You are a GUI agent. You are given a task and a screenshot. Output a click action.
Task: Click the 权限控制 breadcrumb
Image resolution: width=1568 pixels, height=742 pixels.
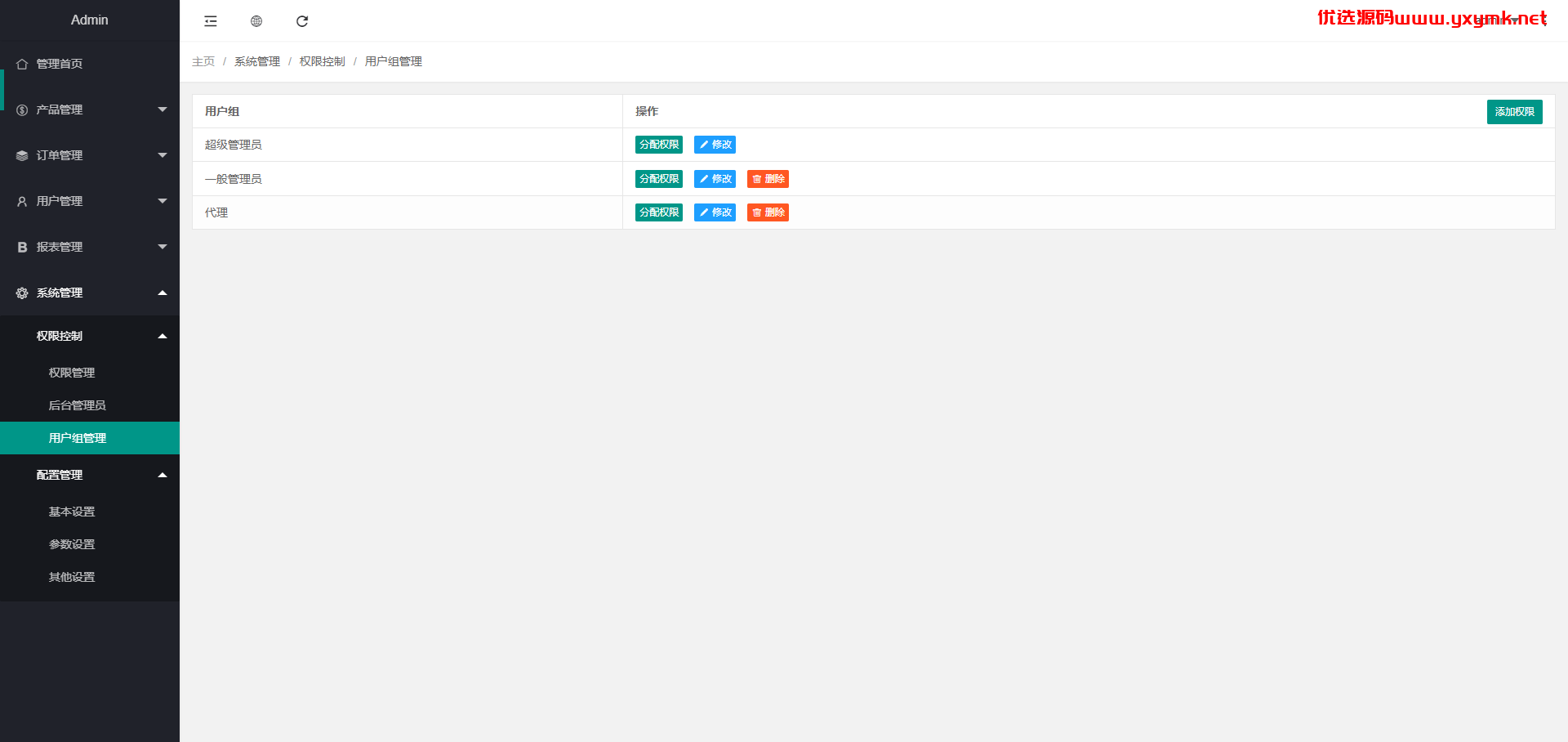pyautogui.click(x=323, y=61)
